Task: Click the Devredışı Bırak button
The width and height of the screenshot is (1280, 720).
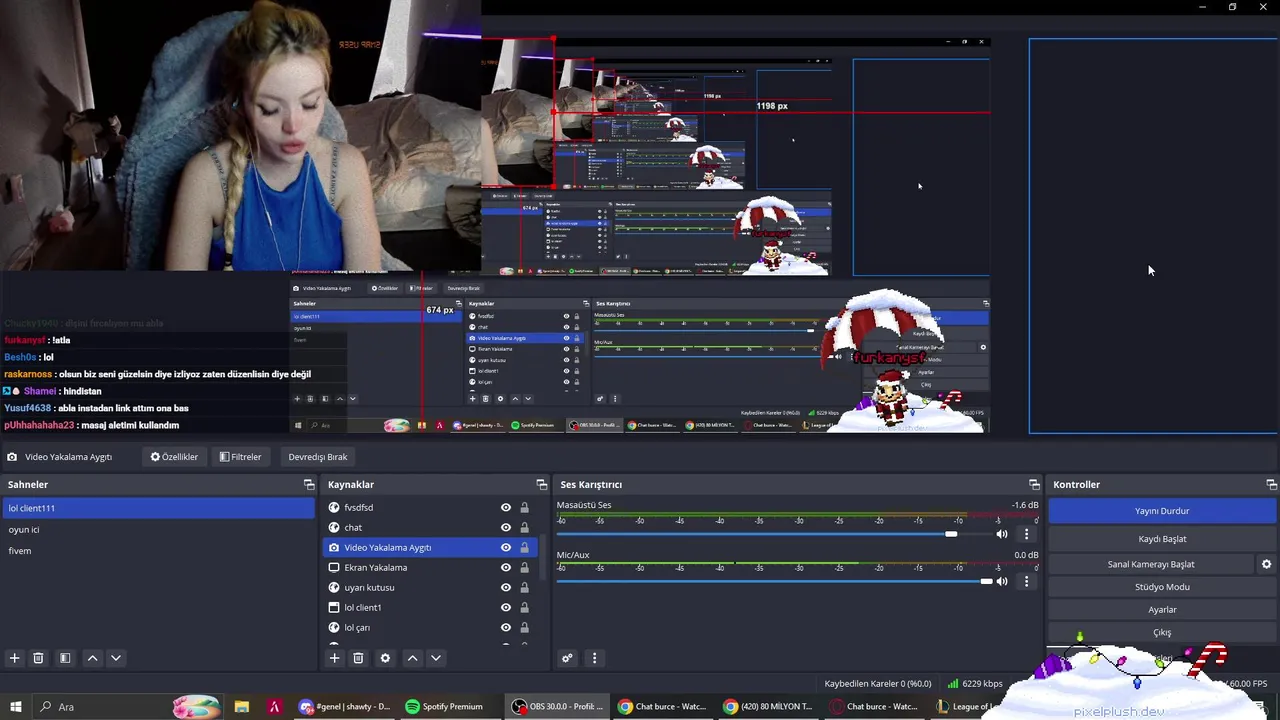Action: point(318,457)
